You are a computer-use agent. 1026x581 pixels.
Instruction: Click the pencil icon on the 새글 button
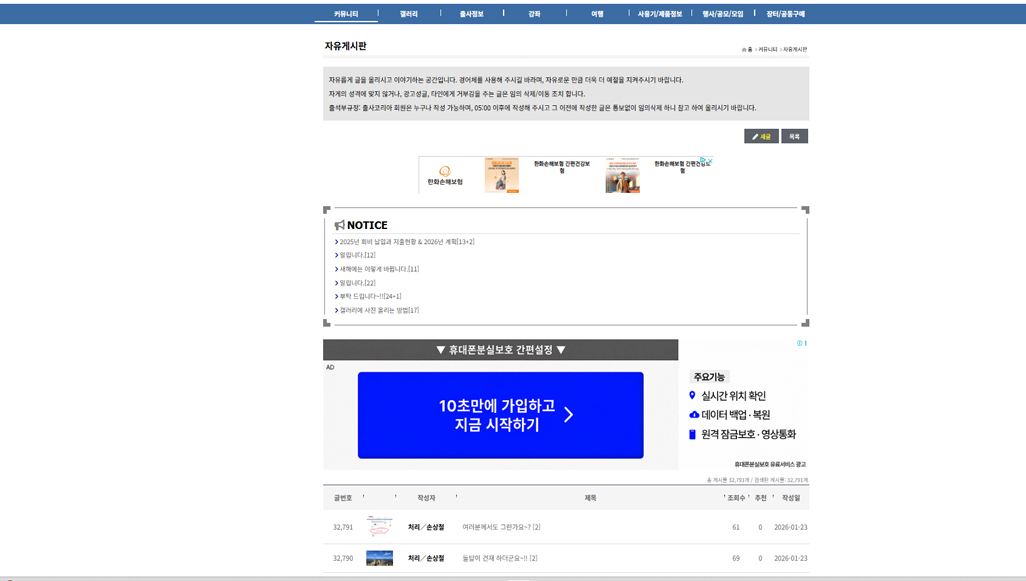pos(755,137)
